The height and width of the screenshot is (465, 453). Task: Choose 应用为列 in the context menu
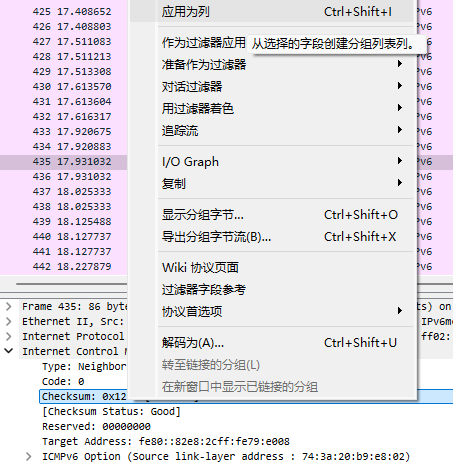(271, 12)
